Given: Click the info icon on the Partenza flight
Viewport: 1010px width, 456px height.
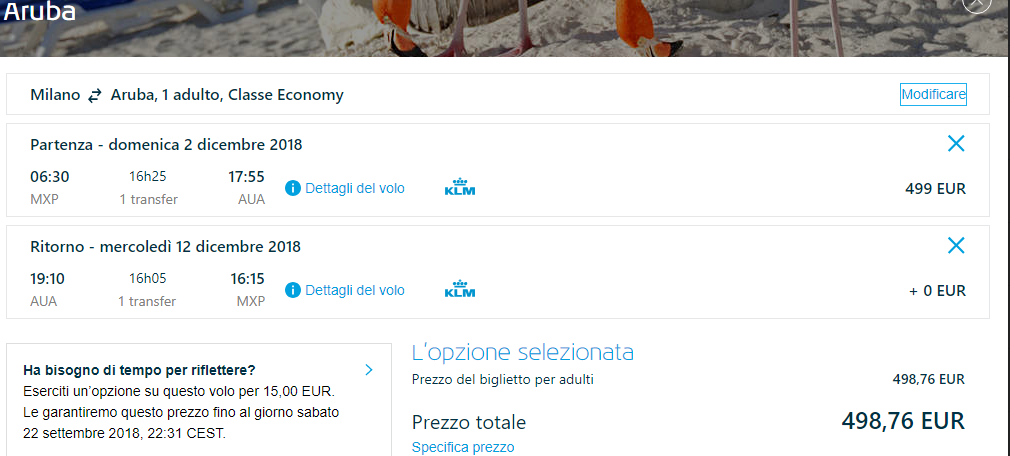Looking at the screenshot, I should pyautogui.click(x=292, y=189).
